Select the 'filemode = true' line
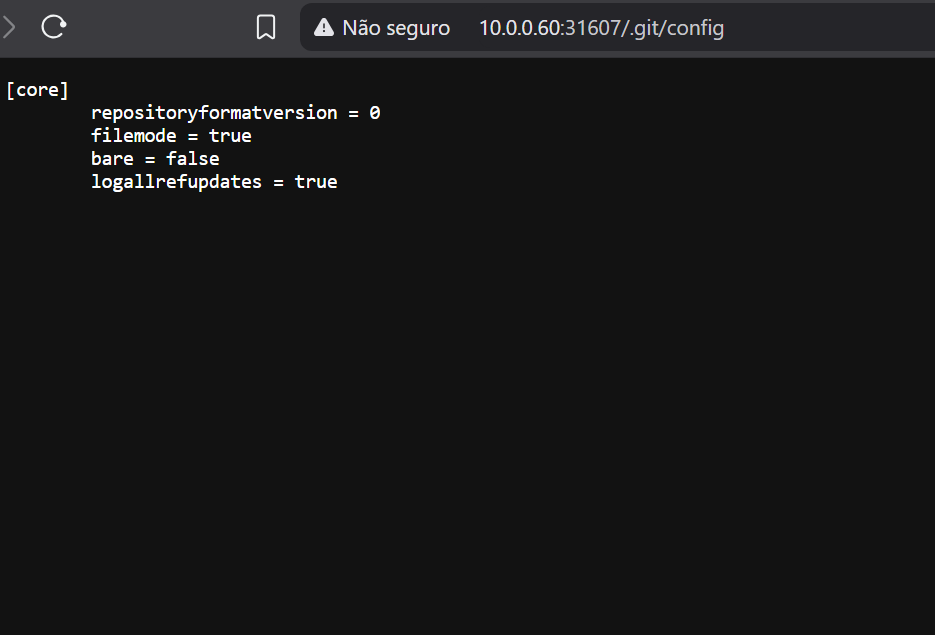 (x=171, y=136)
